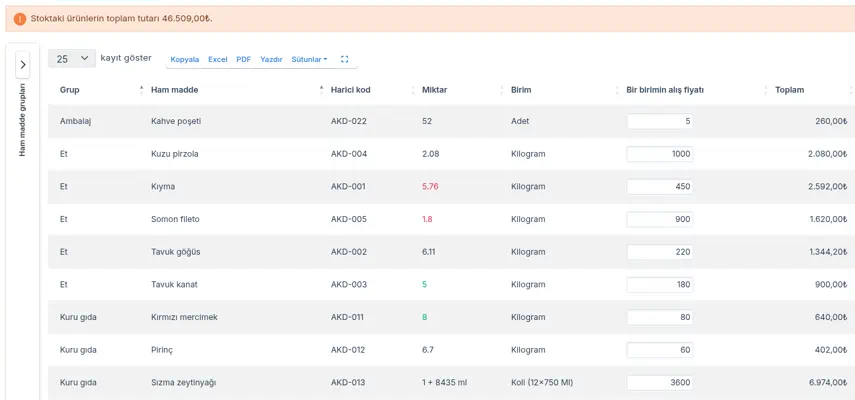Click code AKD-004
The width and height of the screenshot is (855, 400).
tap(349, 154)
